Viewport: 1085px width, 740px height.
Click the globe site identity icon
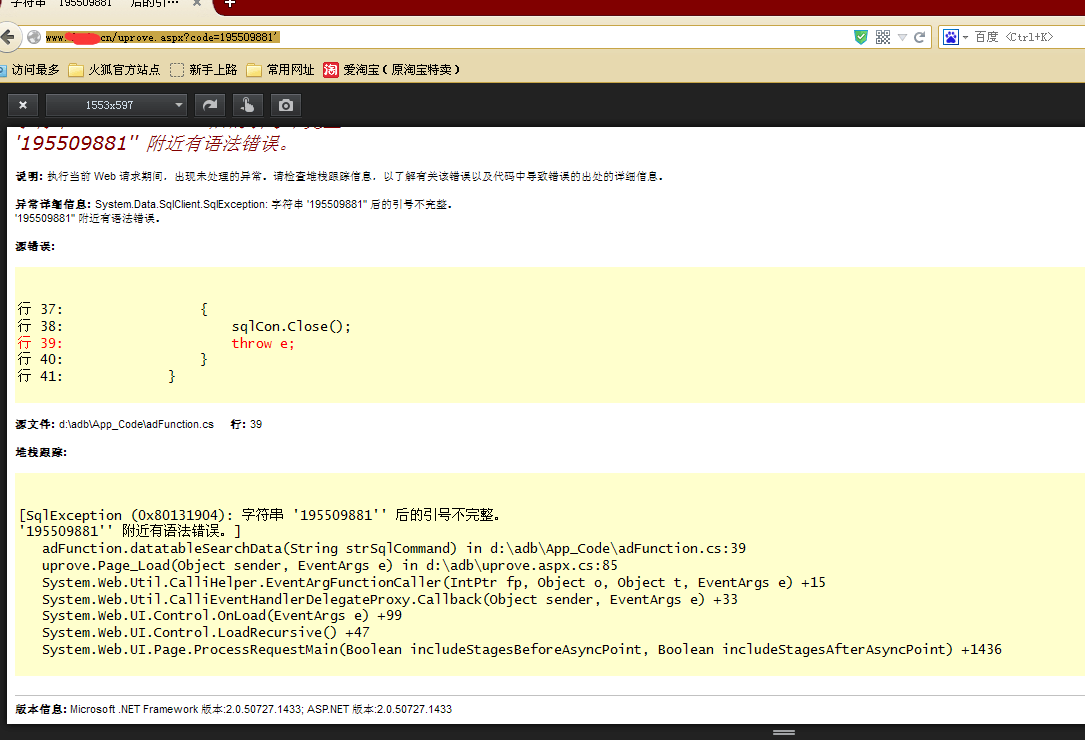coord(34,37)
